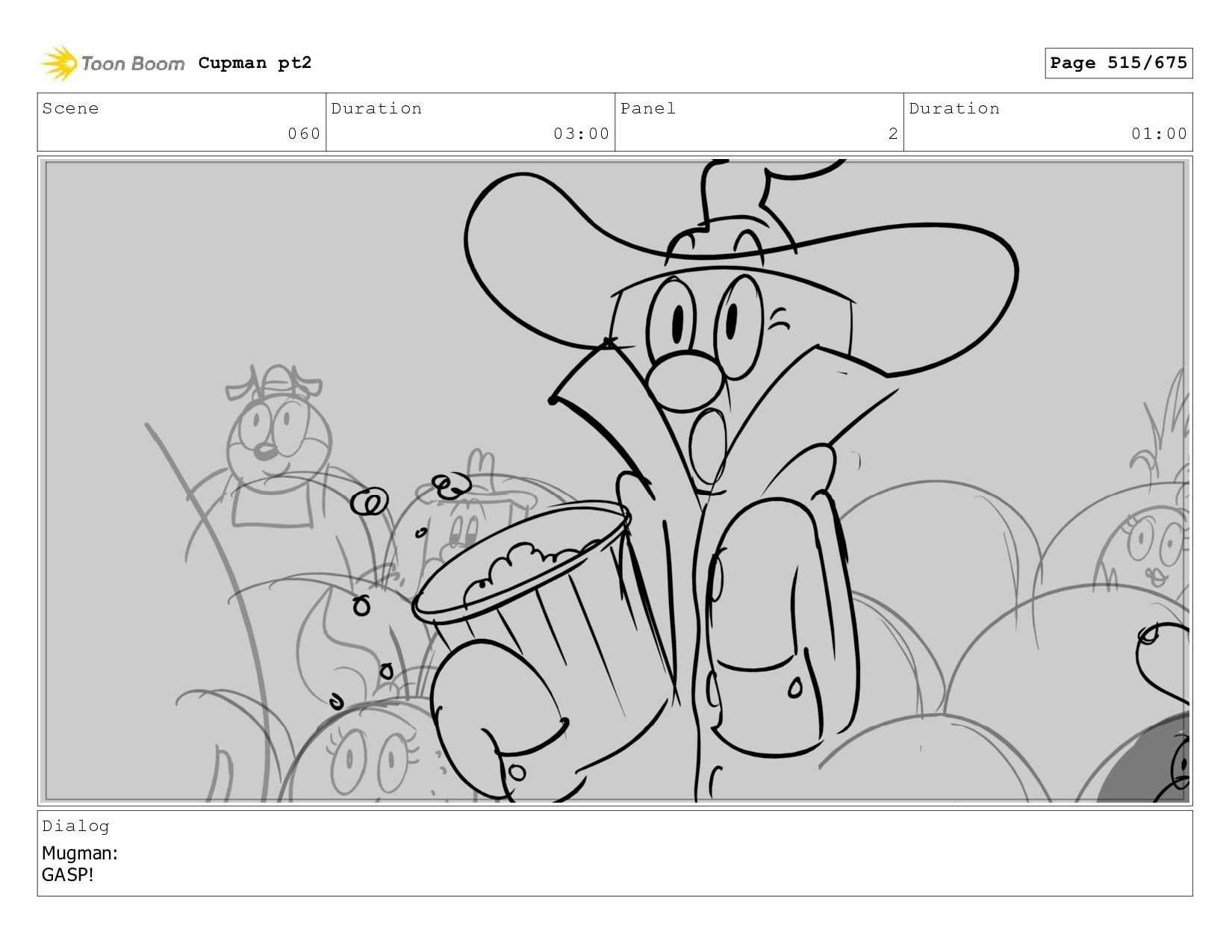
Task: Select the speaker name "Mugman:"
Action: point(80,853)
